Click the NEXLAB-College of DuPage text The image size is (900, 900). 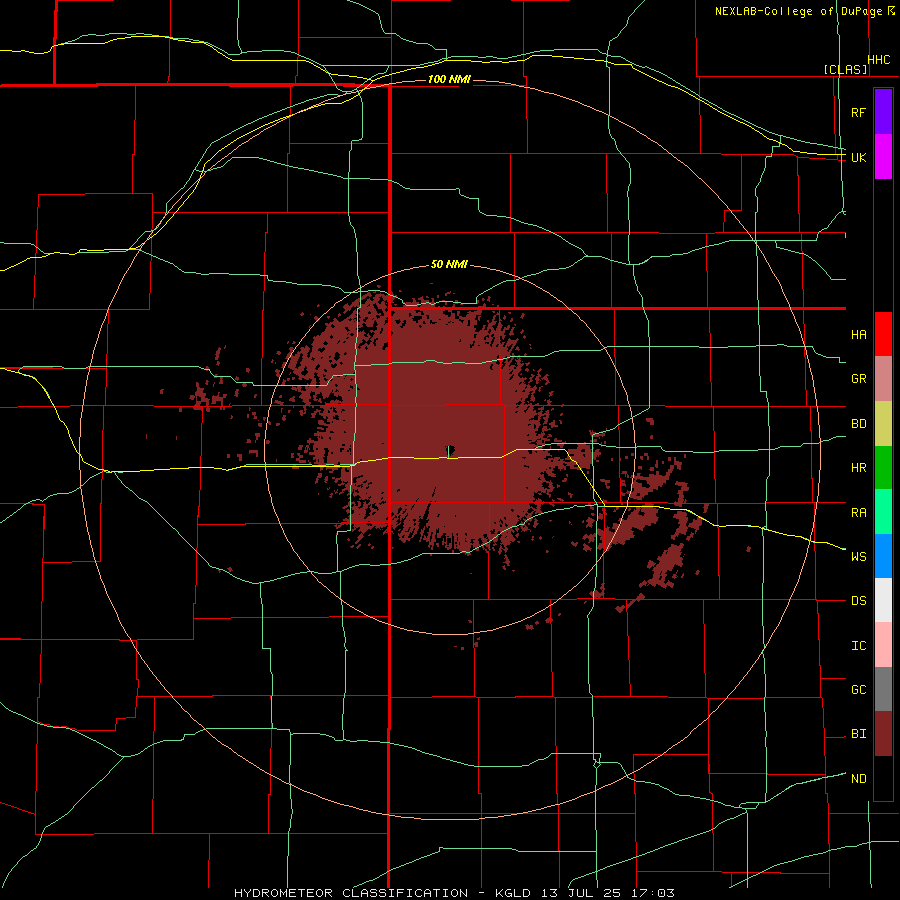tap(799, 11)
